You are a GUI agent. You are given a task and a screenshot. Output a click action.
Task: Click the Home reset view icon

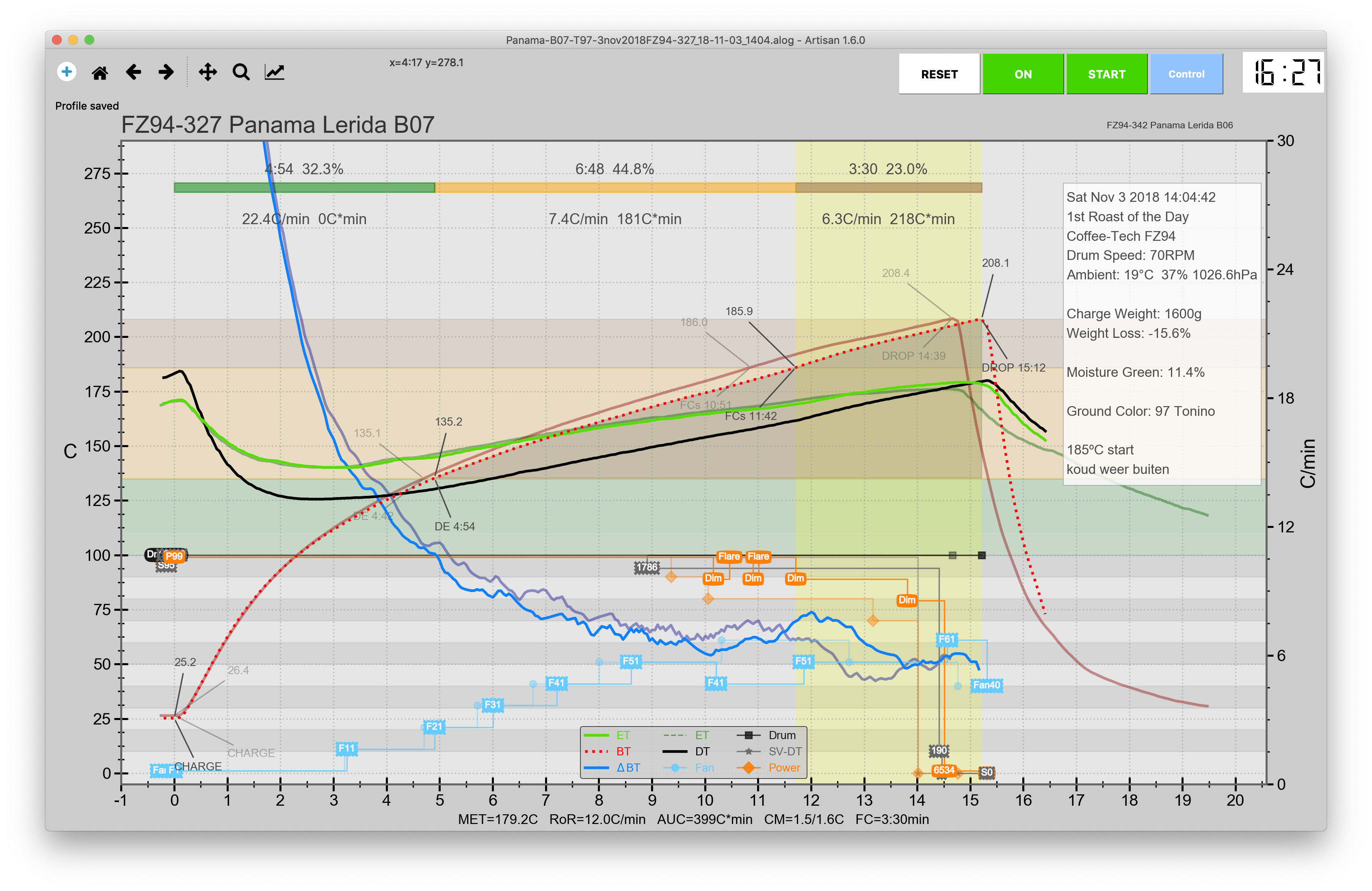(x=100, y=73)
